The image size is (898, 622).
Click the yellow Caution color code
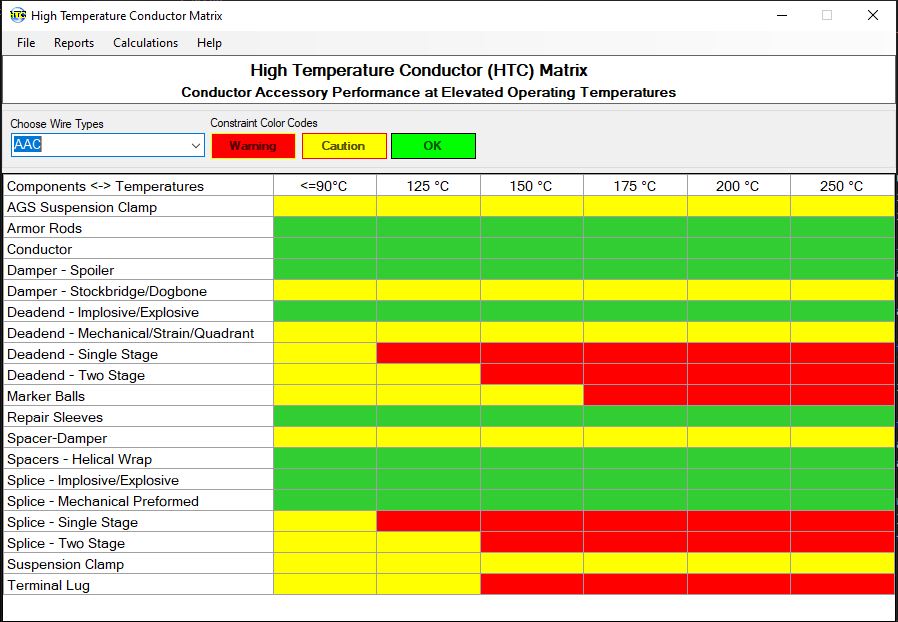point(343,146)
